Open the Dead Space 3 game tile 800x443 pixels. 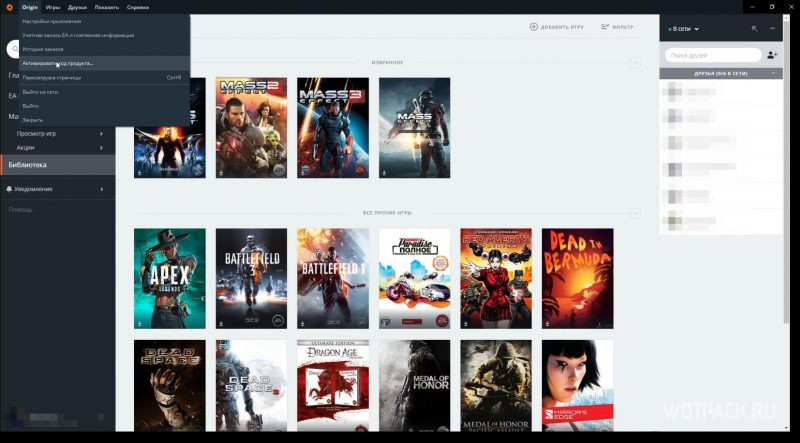pos(252,386)
